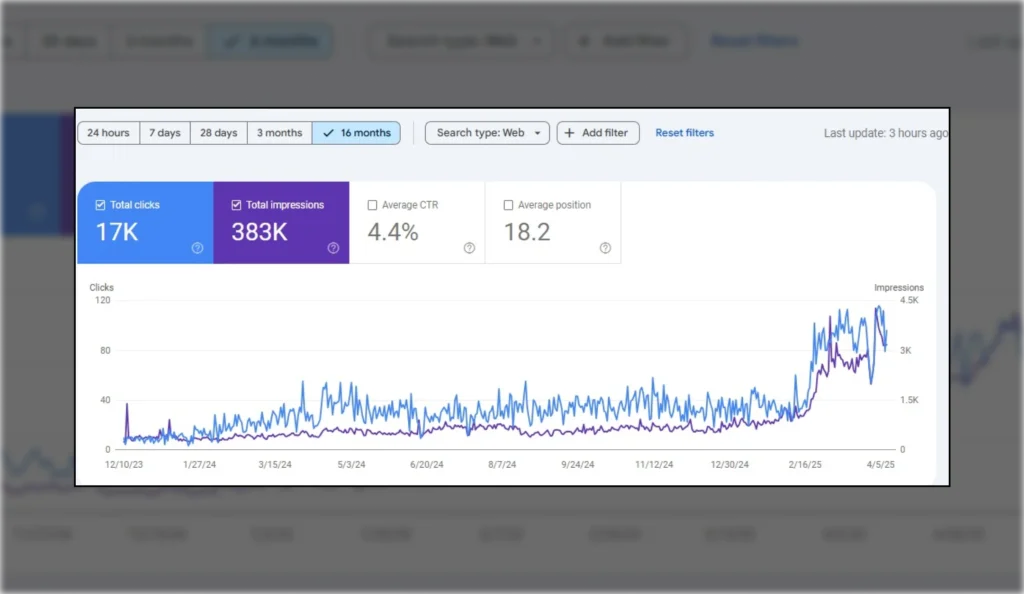
Task: Switch to the 3 months range
Action: [x=279, y=133]
